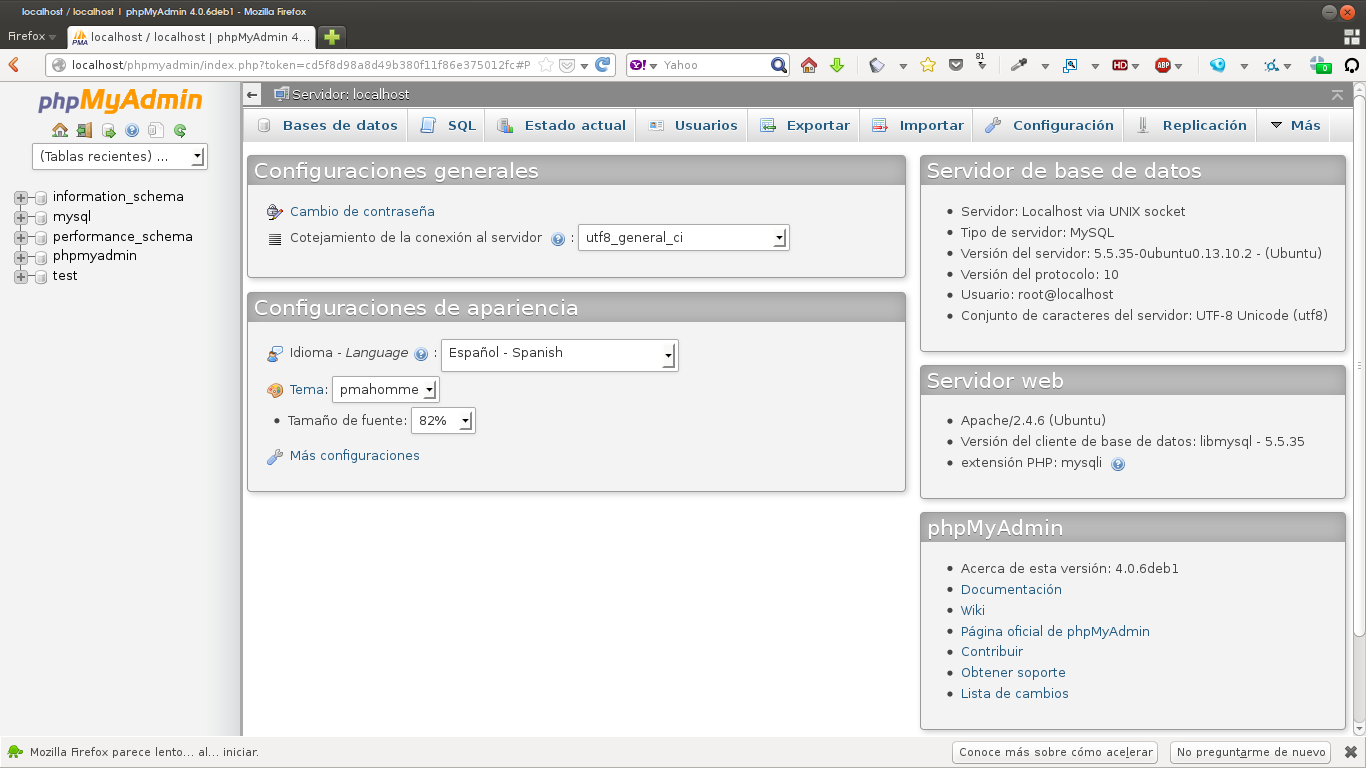1366x768 pixels.
Task: Expand the mysql database node
Action: (21, 218)
